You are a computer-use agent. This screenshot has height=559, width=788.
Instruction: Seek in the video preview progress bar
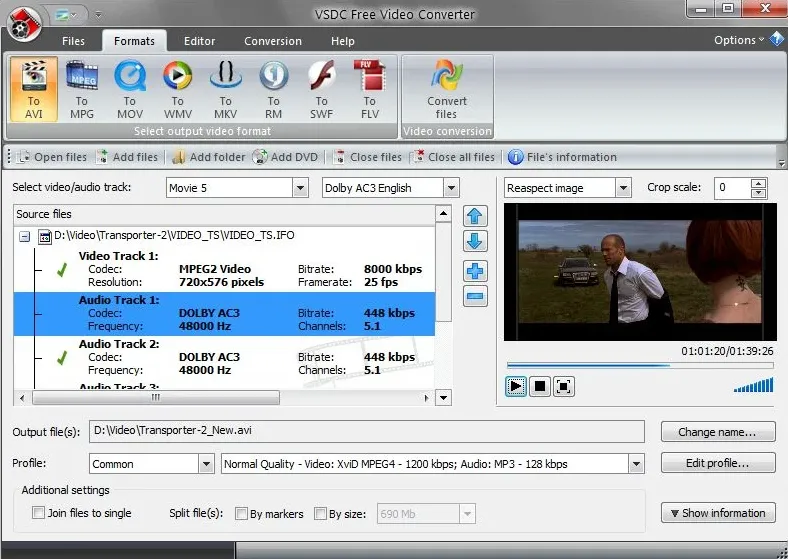click(x=640, y=365)
